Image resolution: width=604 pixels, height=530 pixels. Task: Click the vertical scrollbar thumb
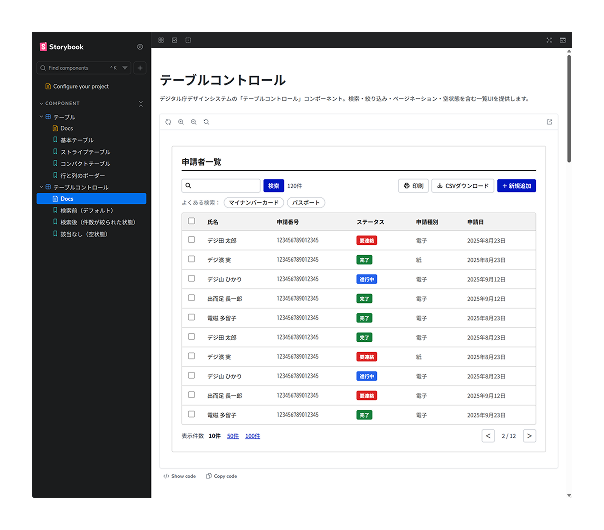tap(569, 109)
